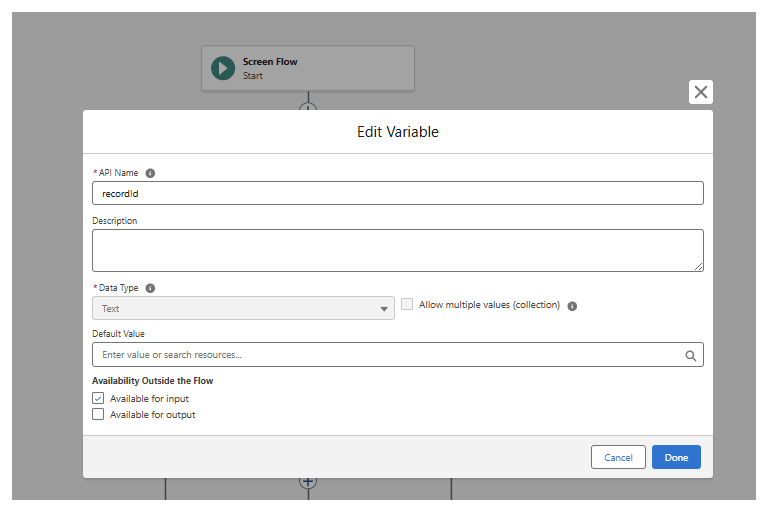The width and height of the screenshot is (765, 509).
Task: Click the plus add-element icon below the dialog
Action: (x=308, y=481)
